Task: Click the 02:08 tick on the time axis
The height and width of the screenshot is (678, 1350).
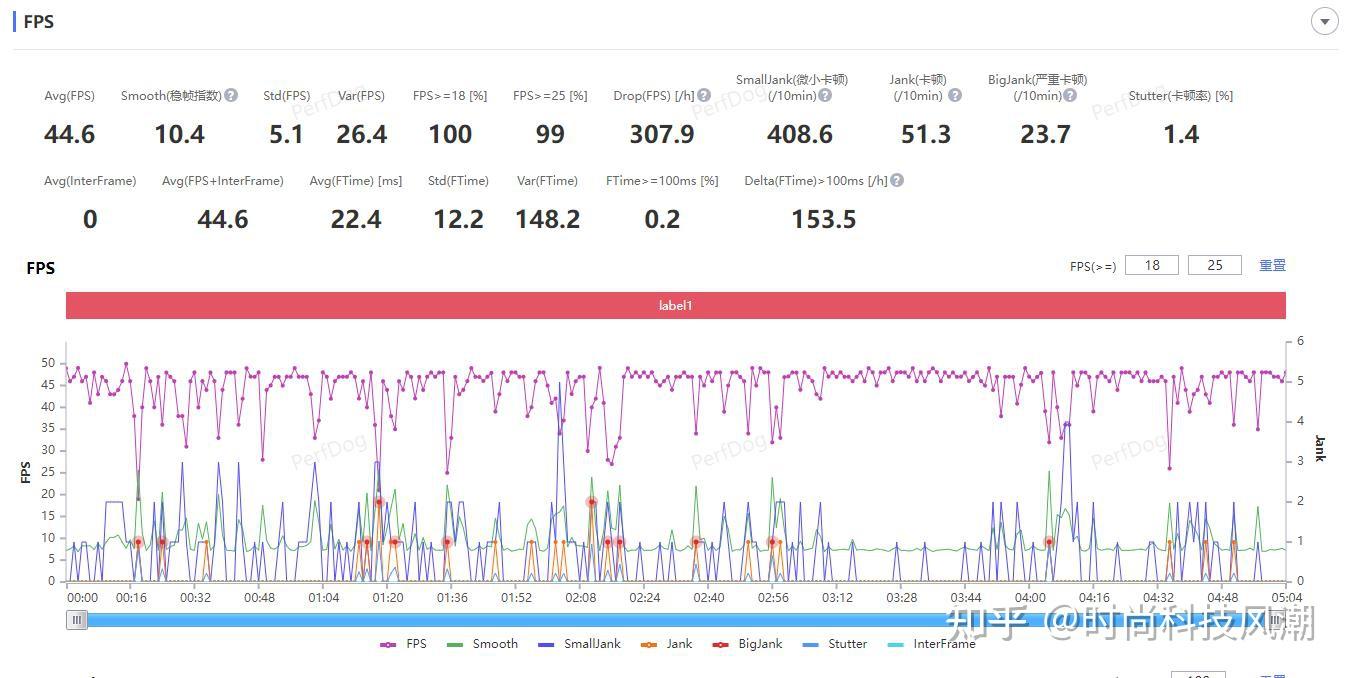Action: point(581,598)
